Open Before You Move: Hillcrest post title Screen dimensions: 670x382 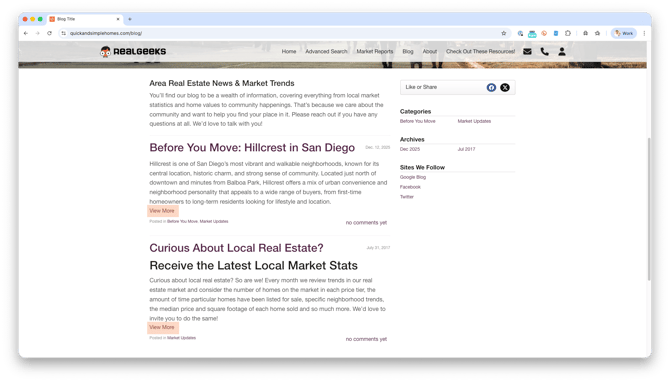252,148
